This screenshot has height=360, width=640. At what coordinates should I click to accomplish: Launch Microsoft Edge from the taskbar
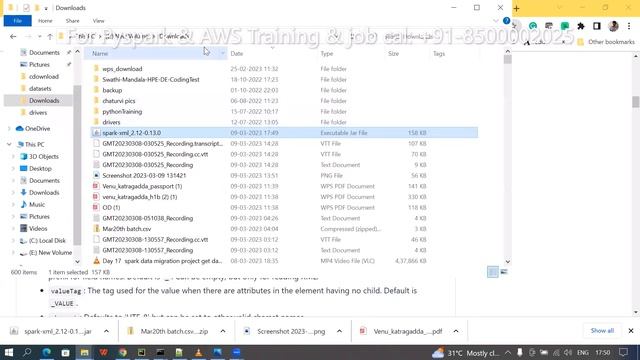pos(47,352)
